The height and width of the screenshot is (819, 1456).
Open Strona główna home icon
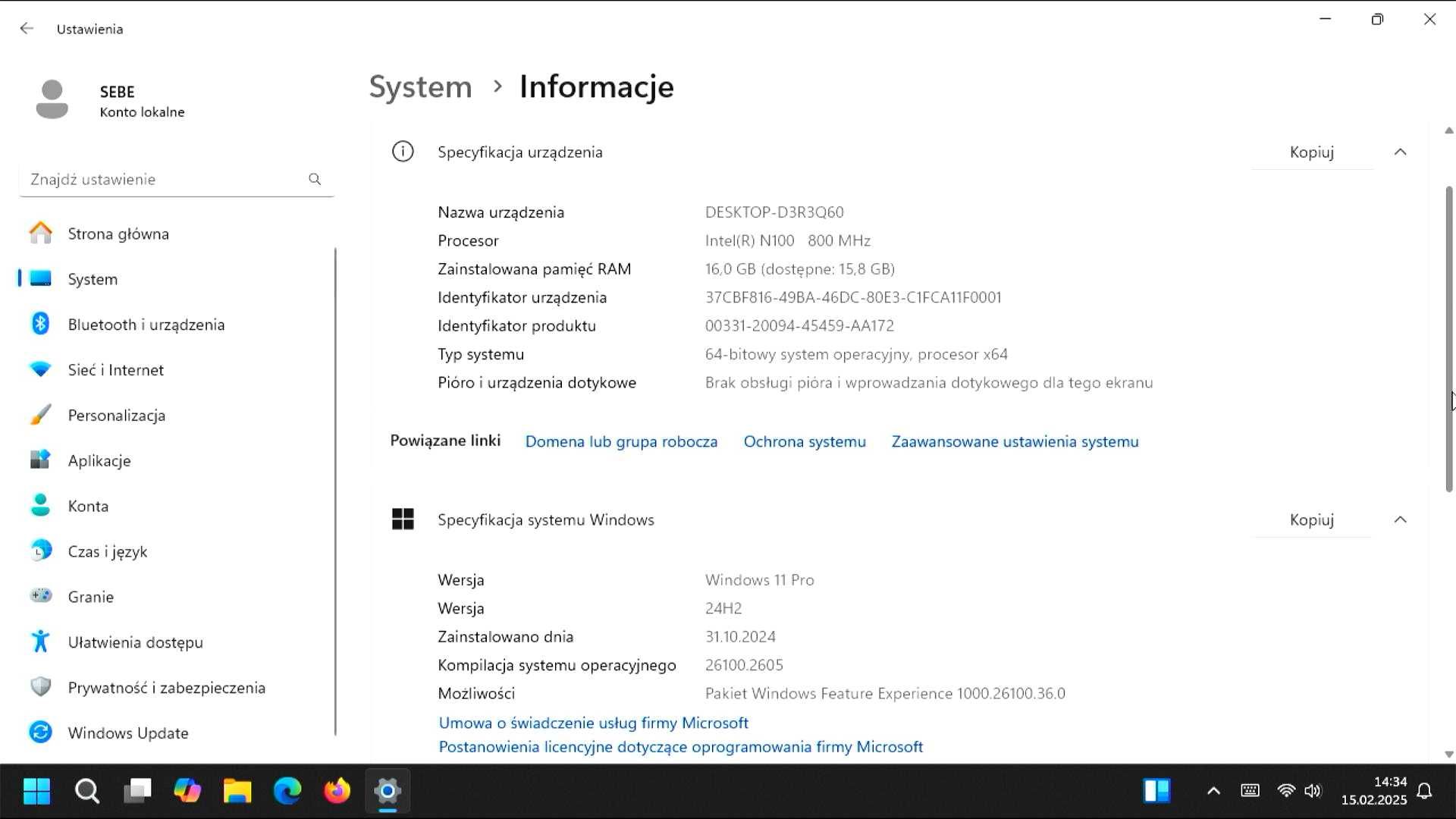point(41,234)
